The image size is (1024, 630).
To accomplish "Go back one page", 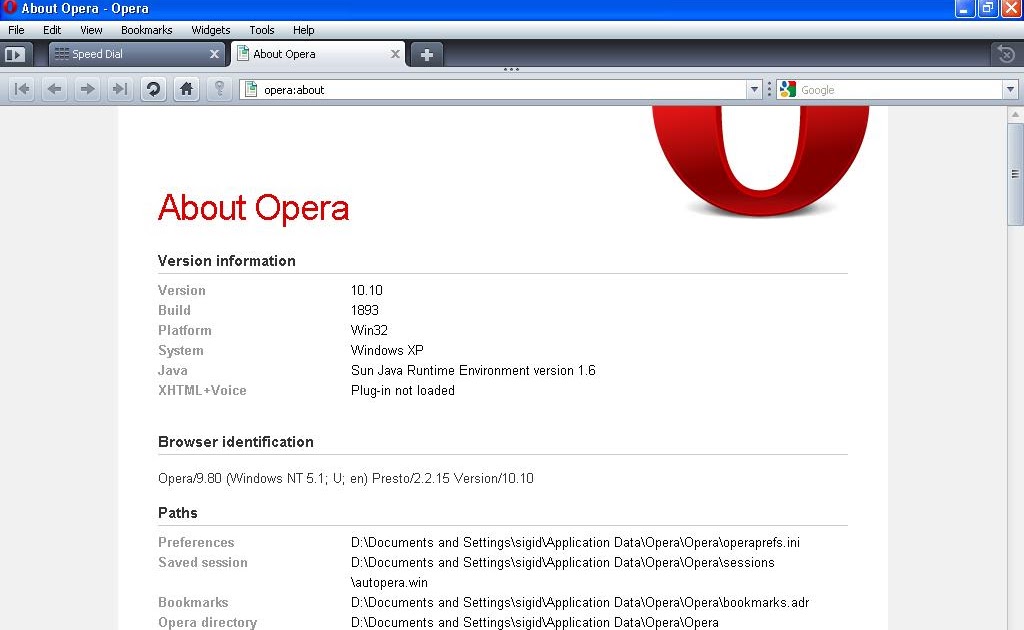I will click(x=55, y=89).
